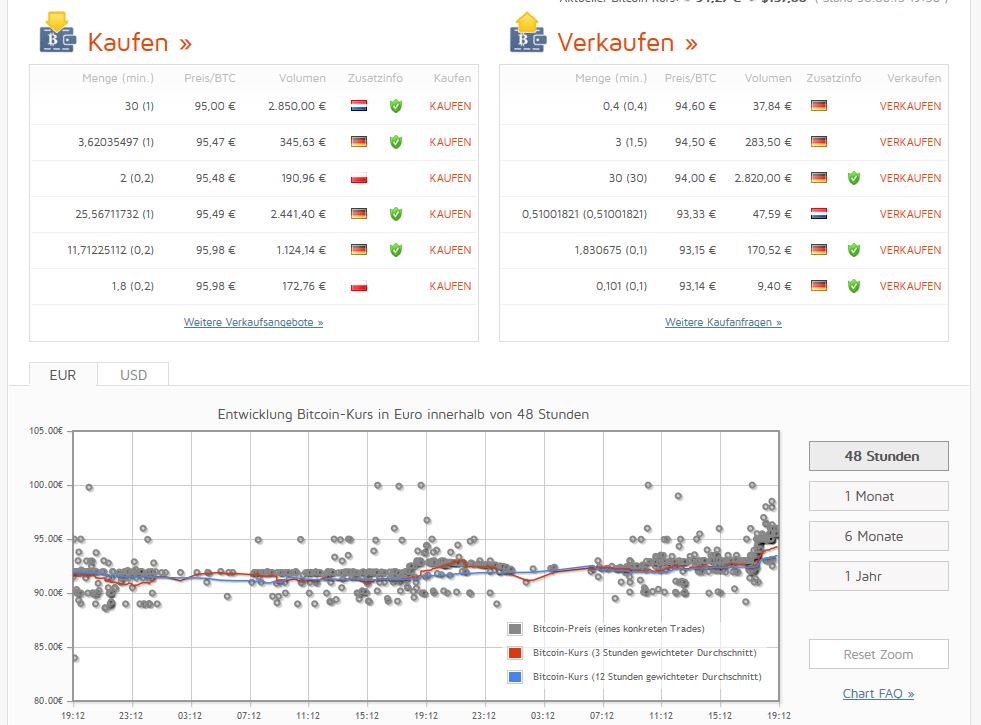Click German flag in 1.124,14 € row
The image size is (981, 725).
(x=359, y=250)
